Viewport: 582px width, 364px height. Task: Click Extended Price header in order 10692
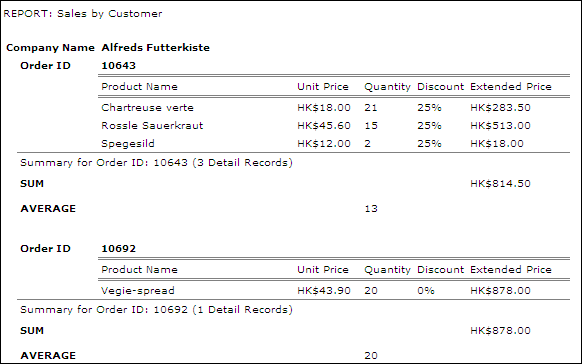click(511, 269)
